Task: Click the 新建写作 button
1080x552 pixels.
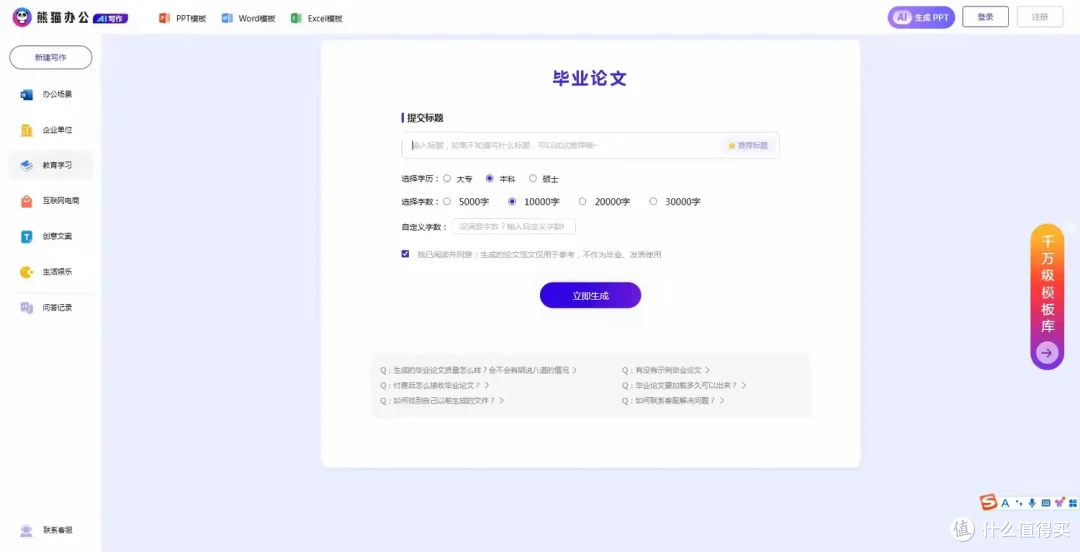Action: click(51, 58)
